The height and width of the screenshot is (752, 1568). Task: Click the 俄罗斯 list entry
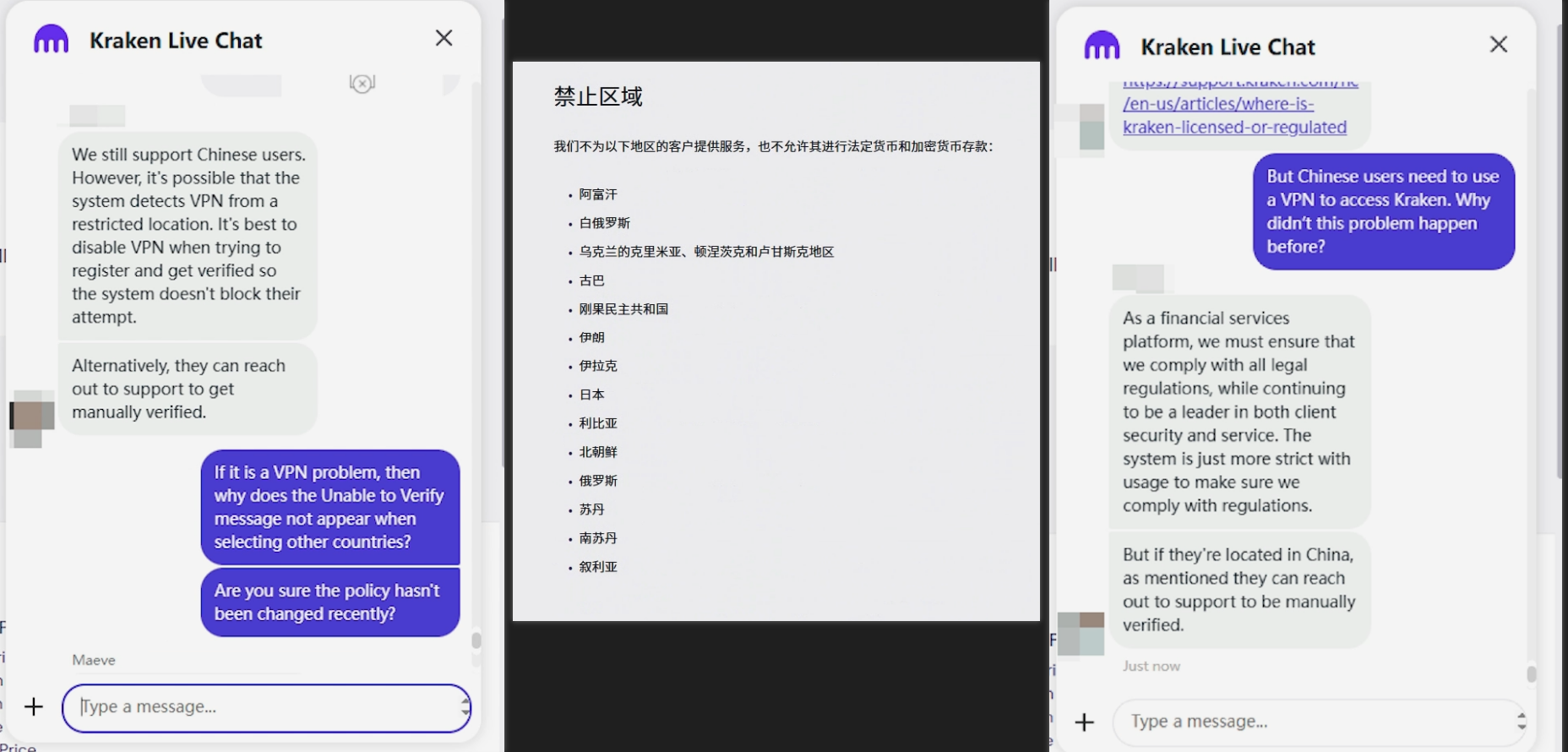pos(598,481)
